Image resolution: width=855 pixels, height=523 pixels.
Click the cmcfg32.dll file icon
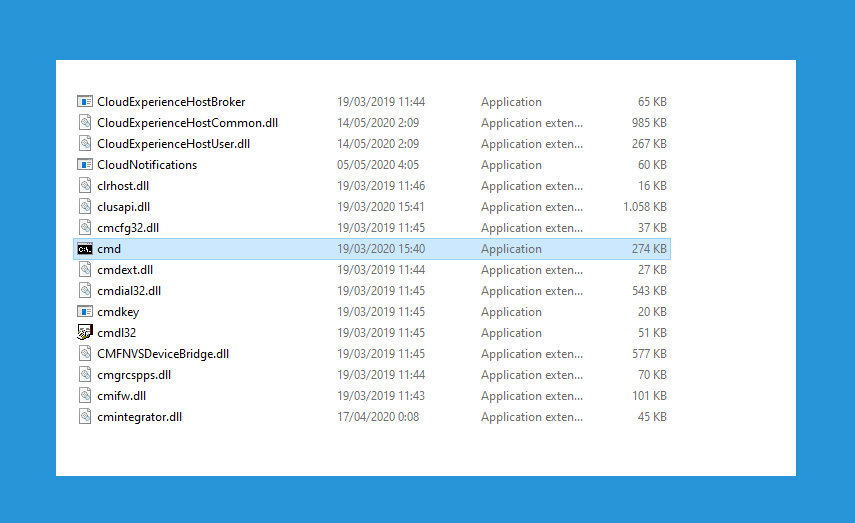coord(85,227)
